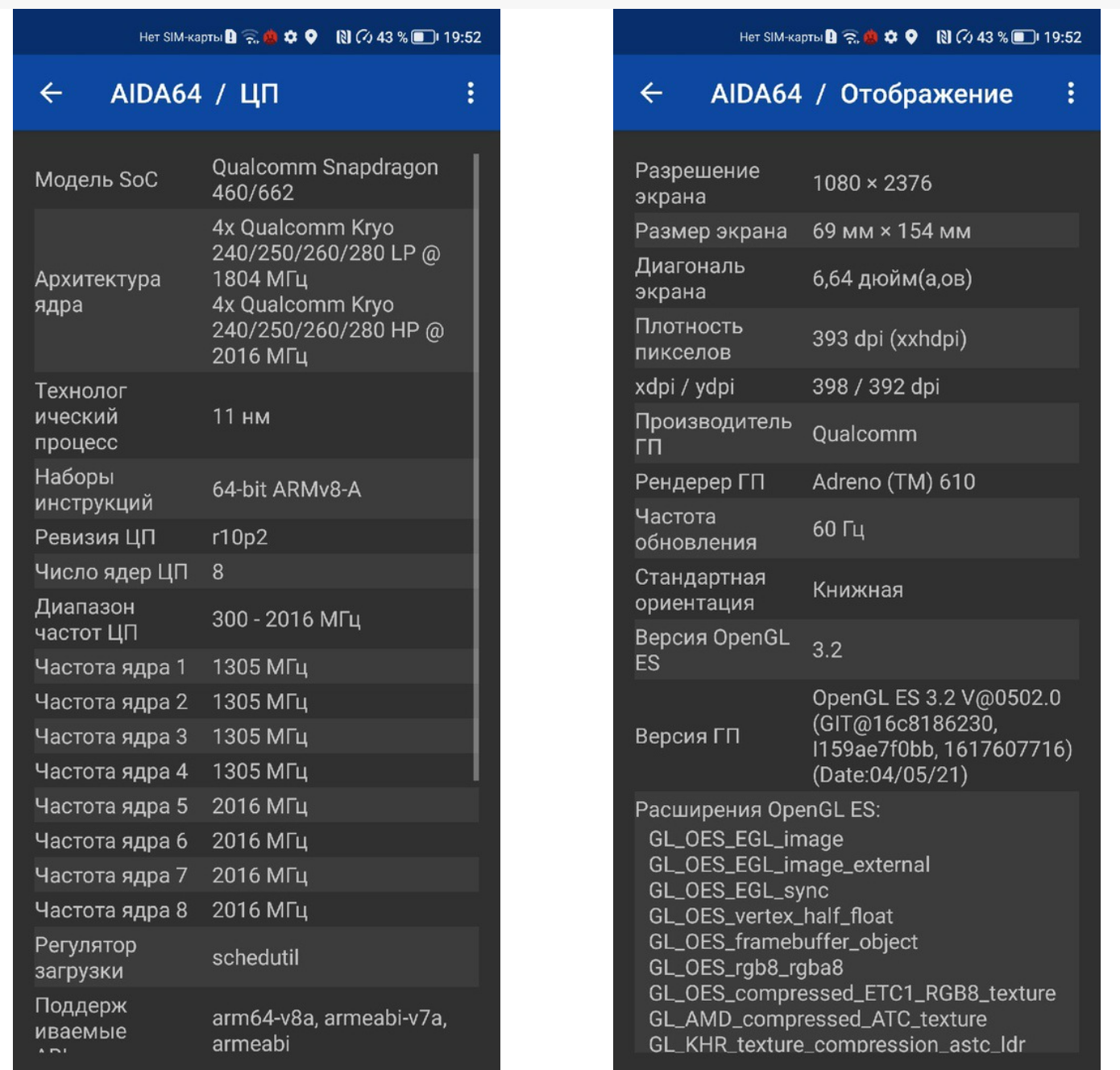Select the 'r10p2' revision value
The width and height of the screenshot is (1120, 1070).
point(239,537)
